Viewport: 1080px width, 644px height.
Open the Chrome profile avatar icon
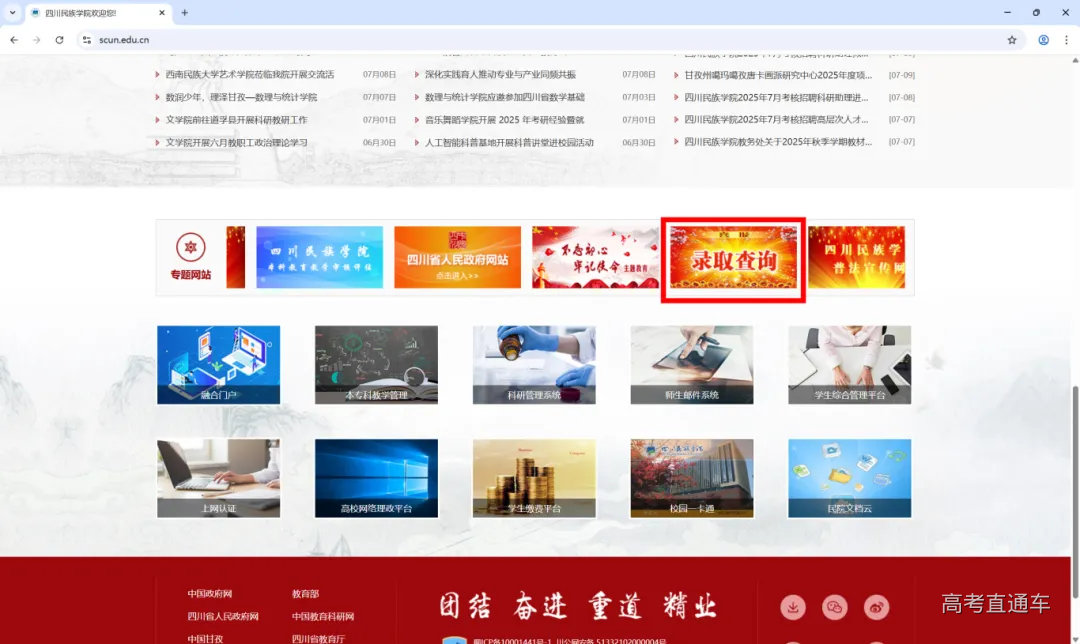click(1043, 40)
